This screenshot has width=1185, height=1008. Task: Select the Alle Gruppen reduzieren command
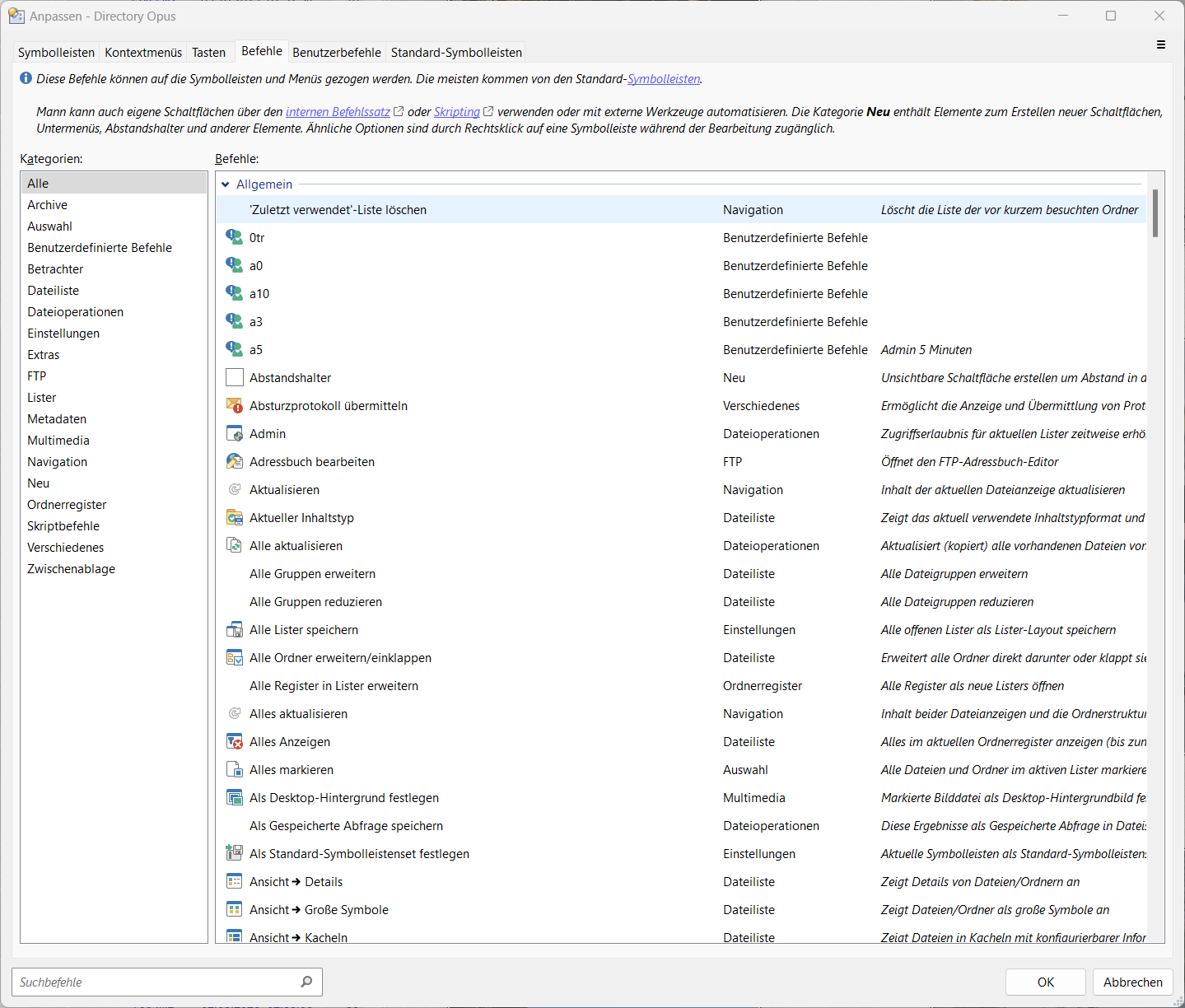[681, 601]
